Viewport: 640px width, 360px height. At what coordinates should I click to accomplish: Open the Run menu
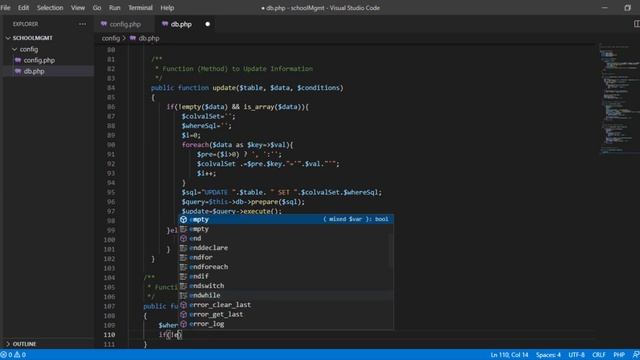[x=114, y=8]
